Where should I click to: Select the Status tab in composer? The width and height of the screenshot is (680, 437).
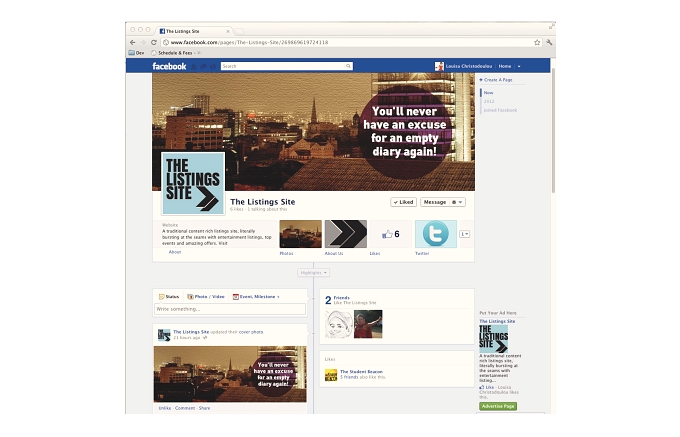169,297
